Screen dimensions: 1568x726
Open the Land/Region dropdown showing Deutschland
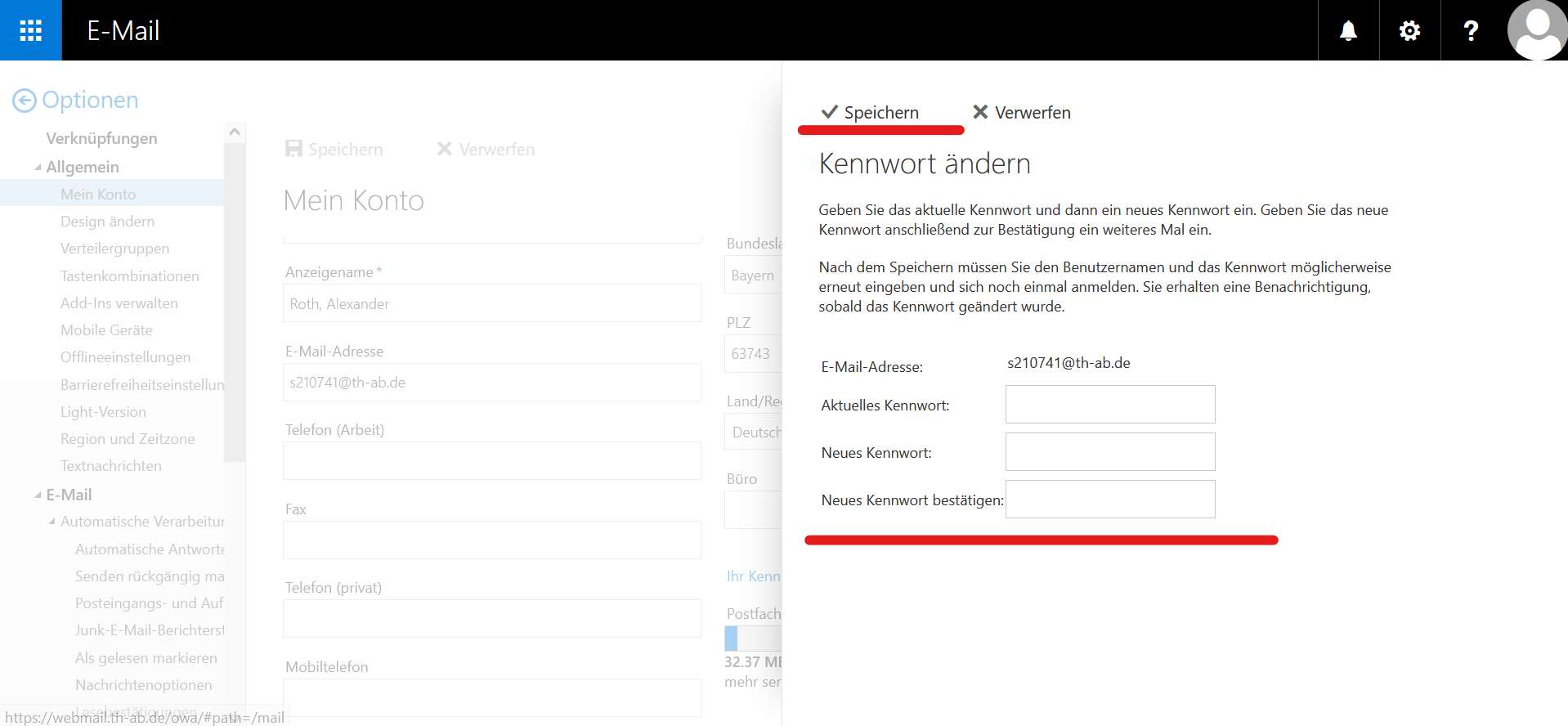[753, 432]
